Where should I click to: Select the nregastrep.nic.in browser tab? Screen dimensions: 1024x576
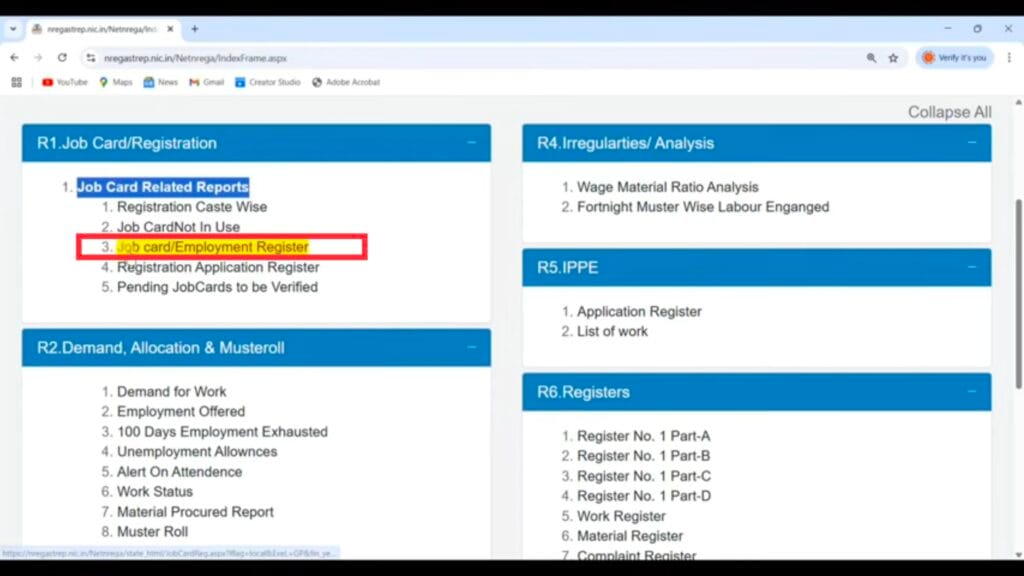[x=100, y=29]
